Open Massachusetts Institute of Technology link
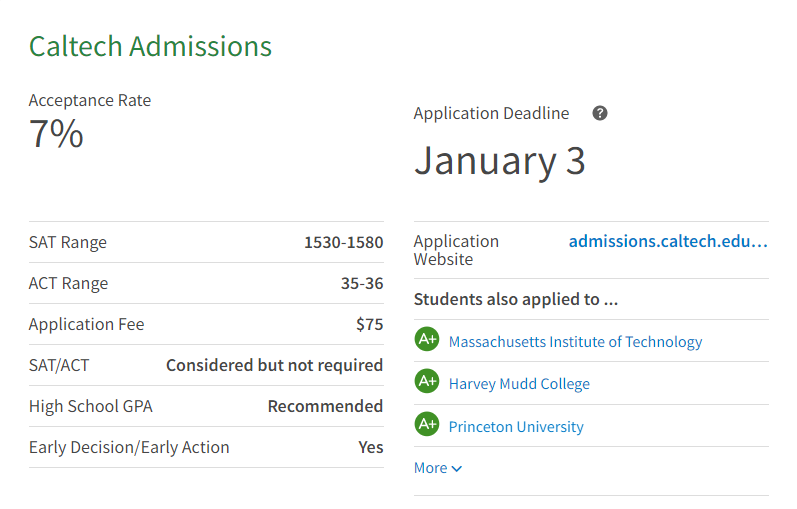 (x=575, y=342)
